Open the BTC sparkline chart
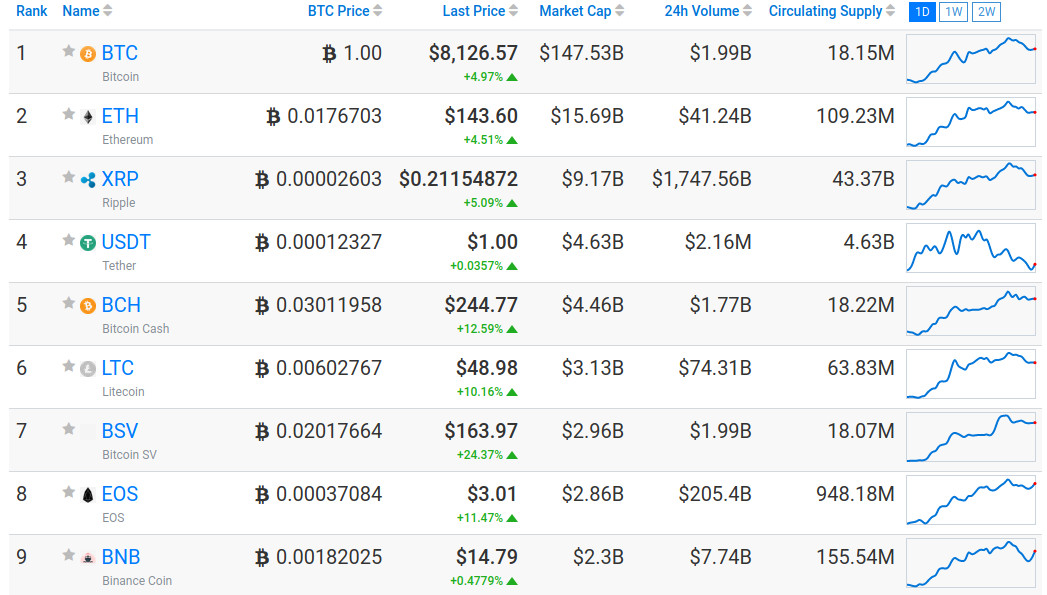This screenshot has width=1047, height=595. tap(971, 59)
